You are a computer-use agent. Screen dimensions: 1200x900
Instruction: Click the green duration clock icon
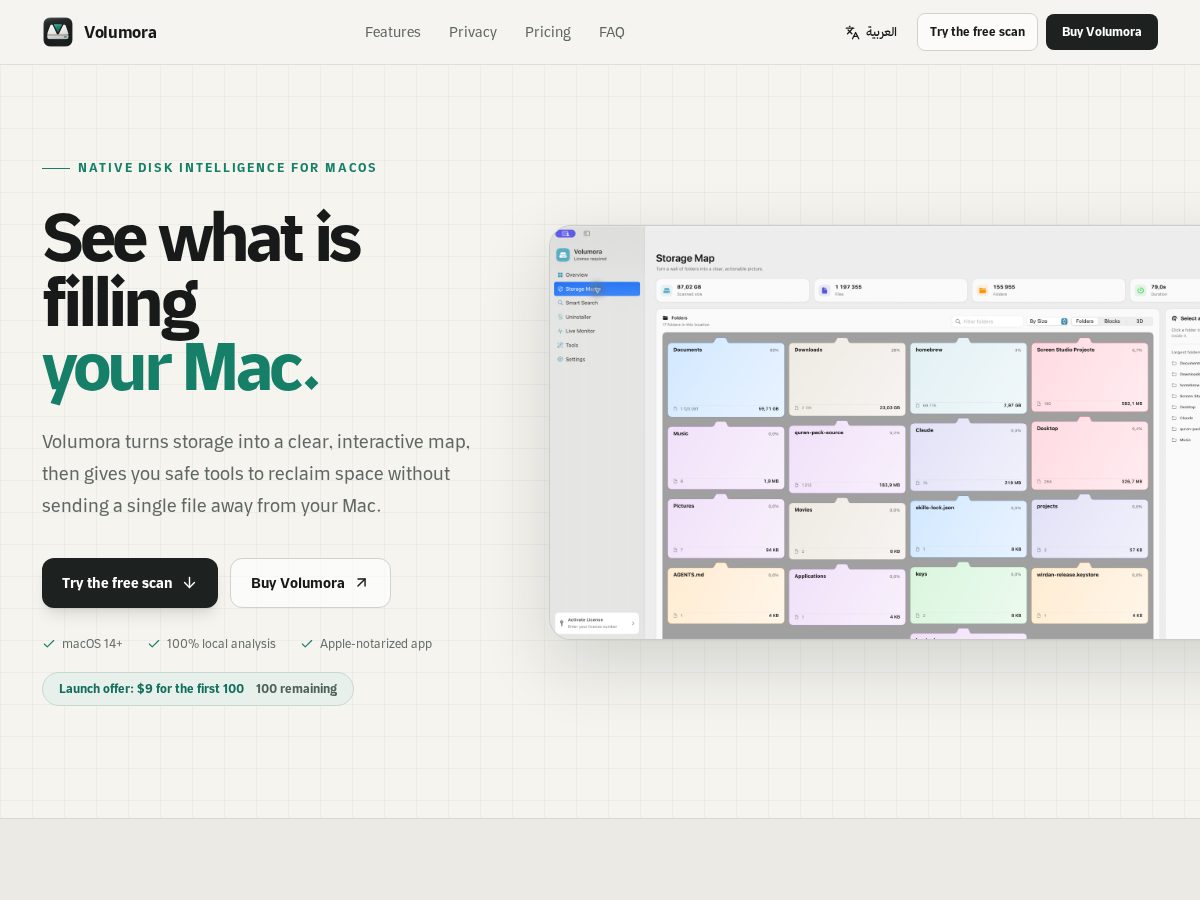[x=1141, y=290]
